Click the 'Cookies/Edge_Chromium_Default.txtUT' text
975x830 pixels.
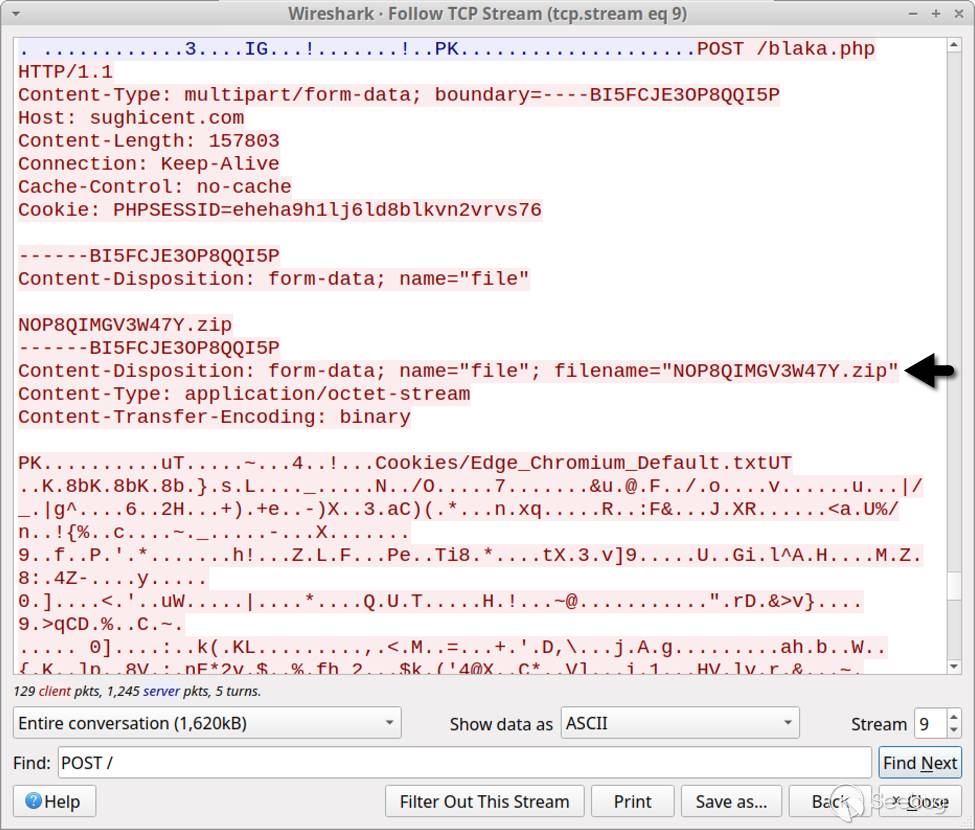click(583, 463)
